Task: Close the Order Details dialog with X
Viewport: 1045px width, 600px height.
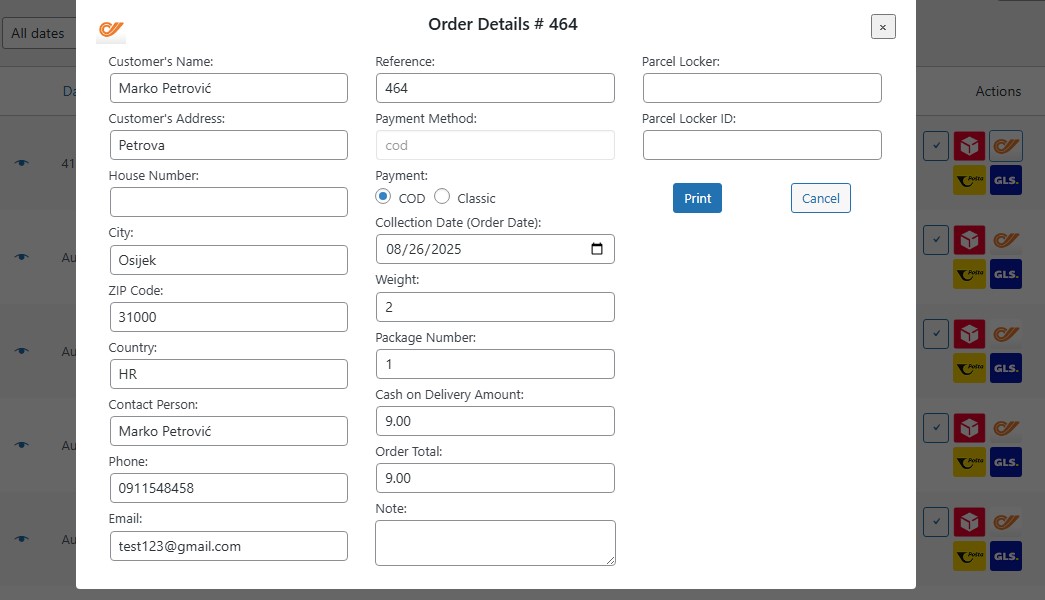Action: click(882, 27)
